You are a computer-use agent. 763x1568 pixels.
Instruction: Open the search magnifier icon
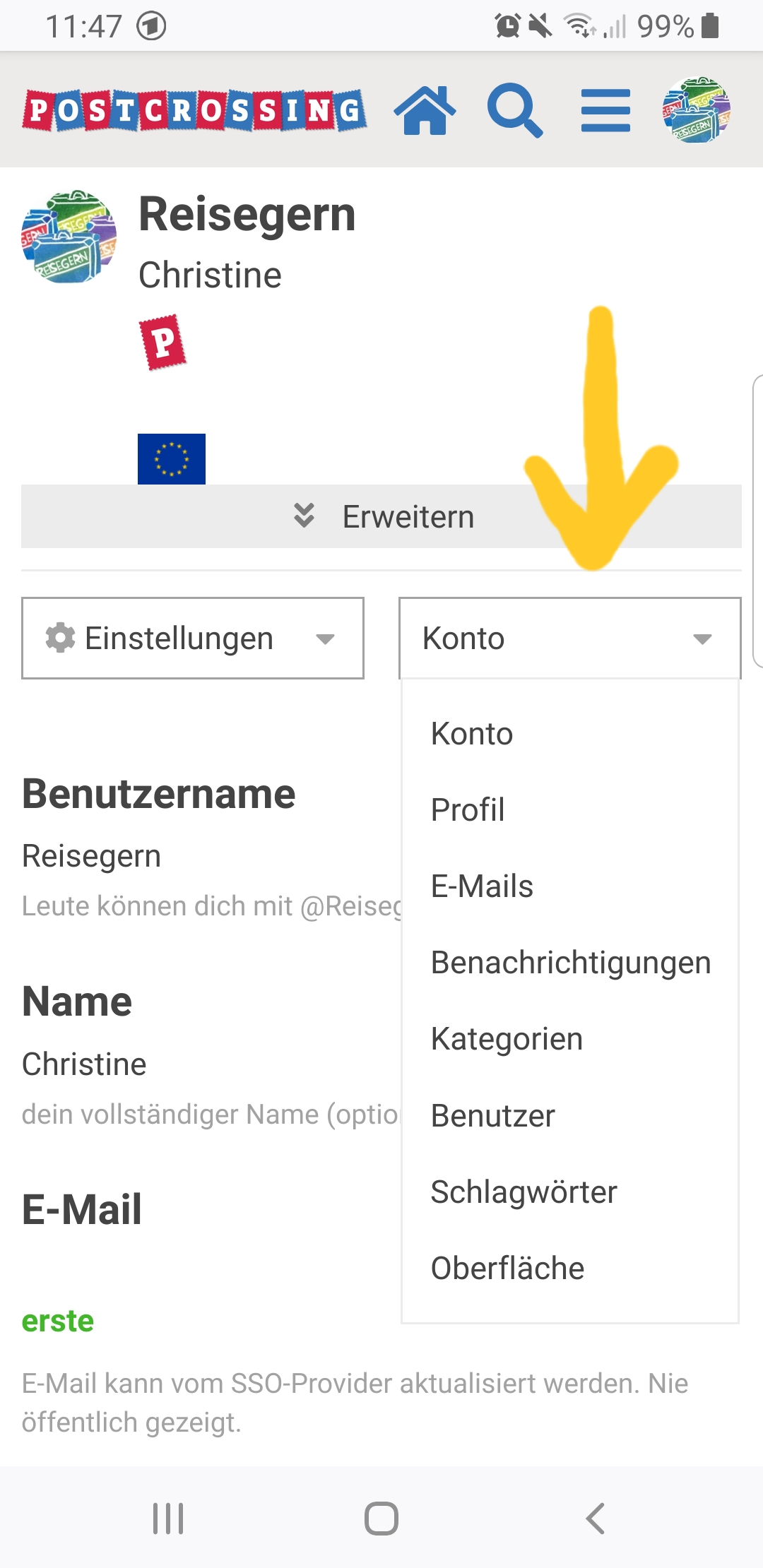515,110
